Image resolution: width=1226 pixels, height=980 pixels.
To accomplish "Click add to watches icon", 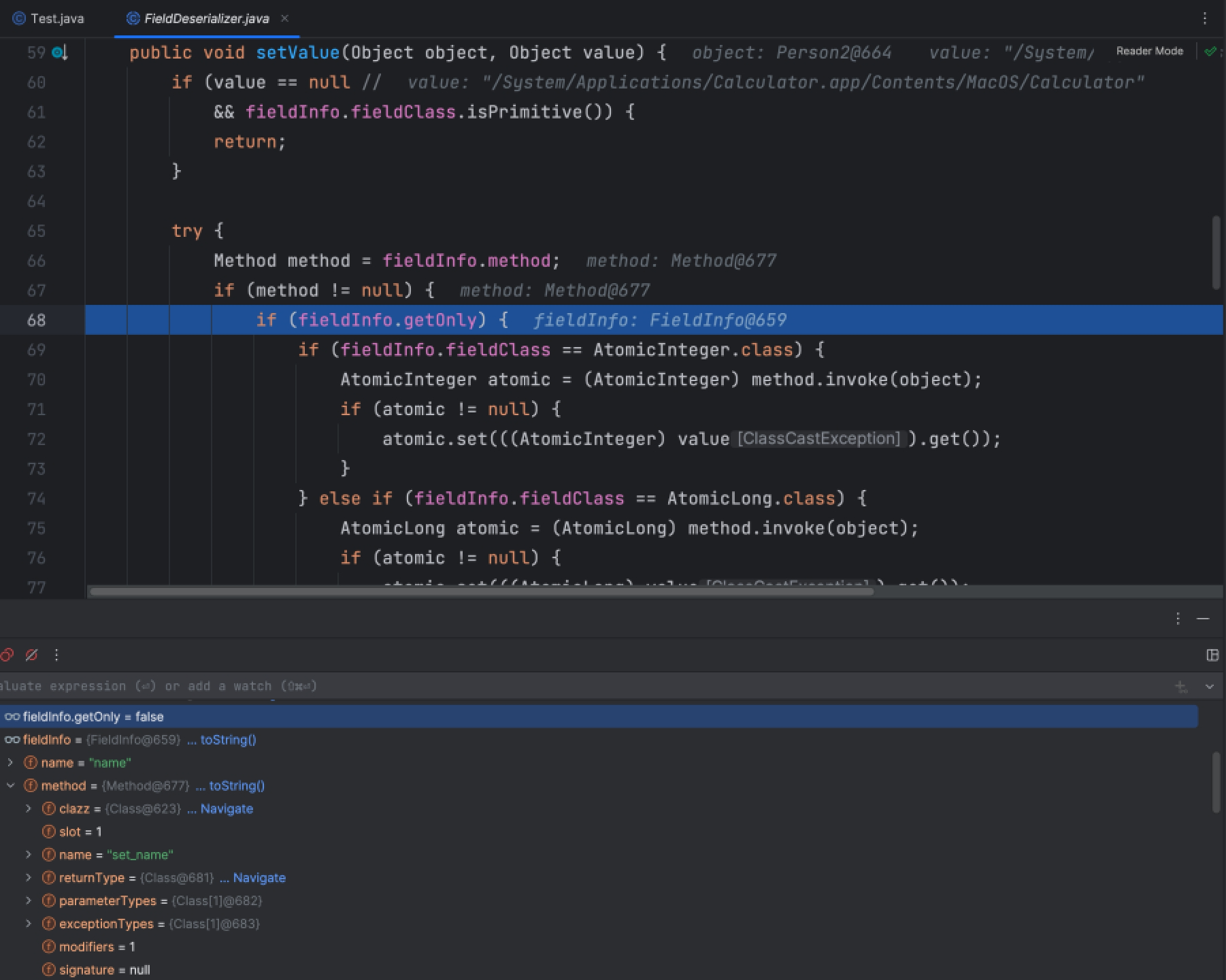I will click(x=1181, y=687).
